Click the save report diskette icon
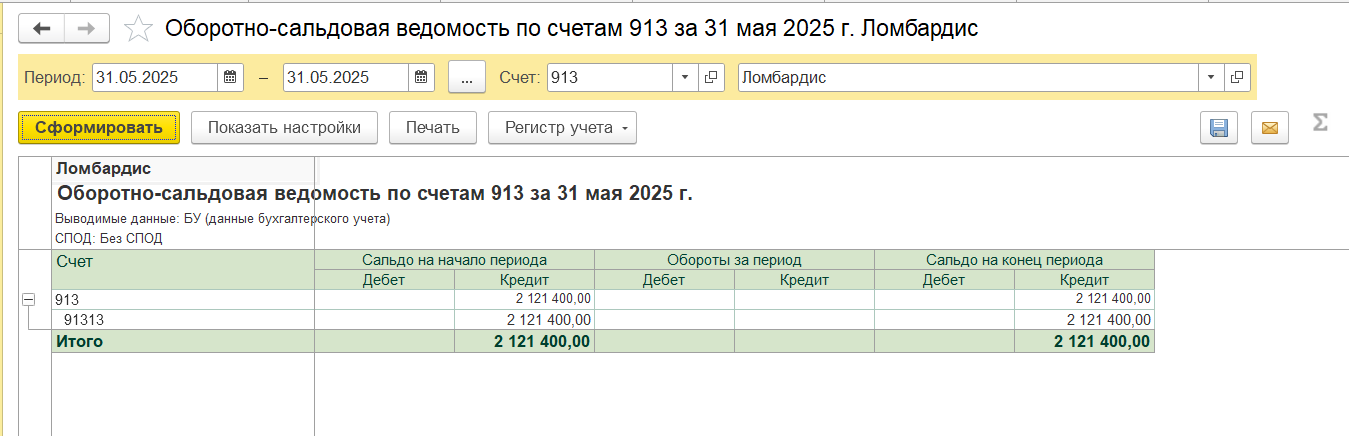Image resolution: width=1349 pixels, height=436 pixels. coord(1219,128)
